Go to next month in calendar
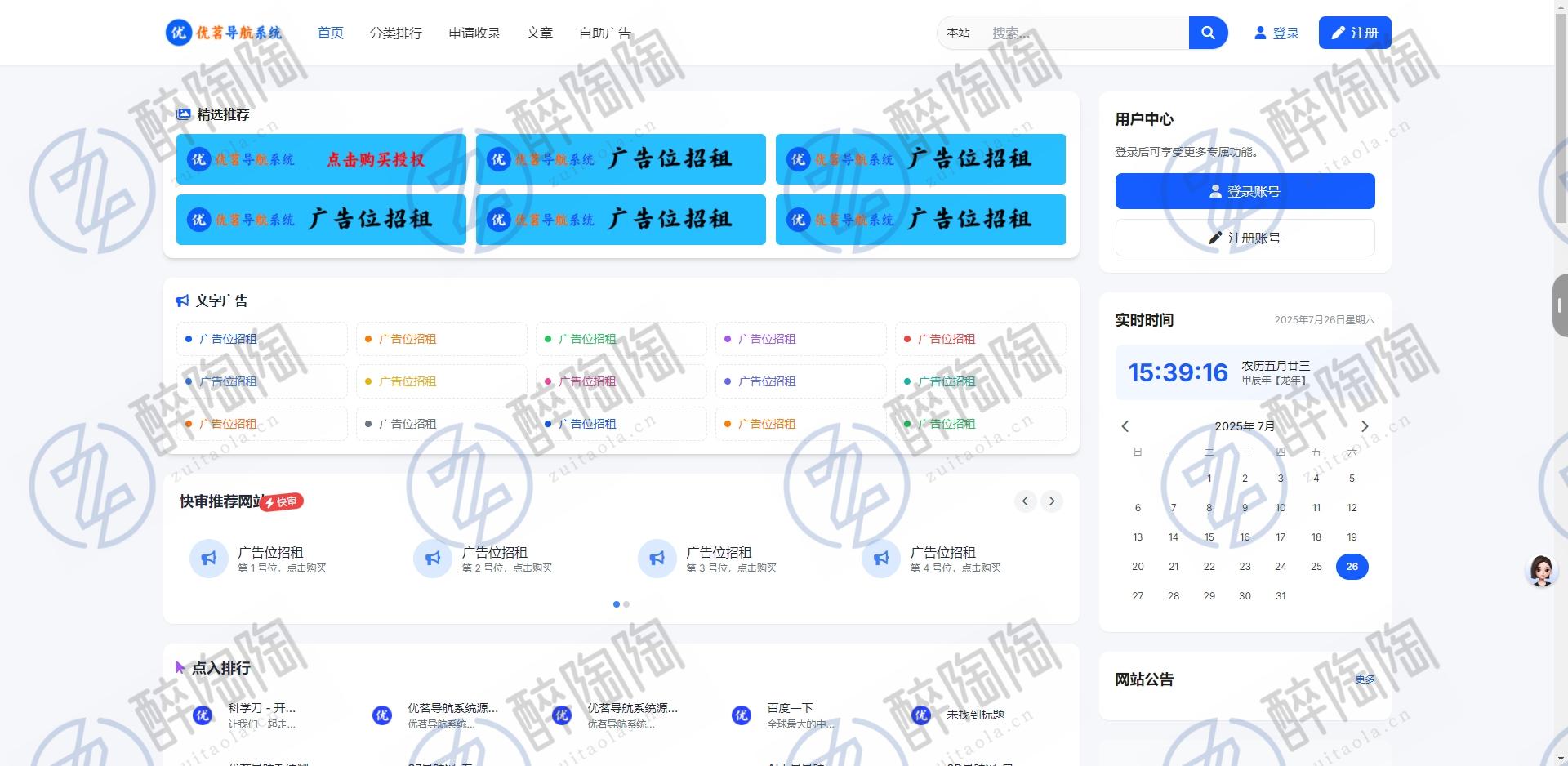 tap(1364, 426)
